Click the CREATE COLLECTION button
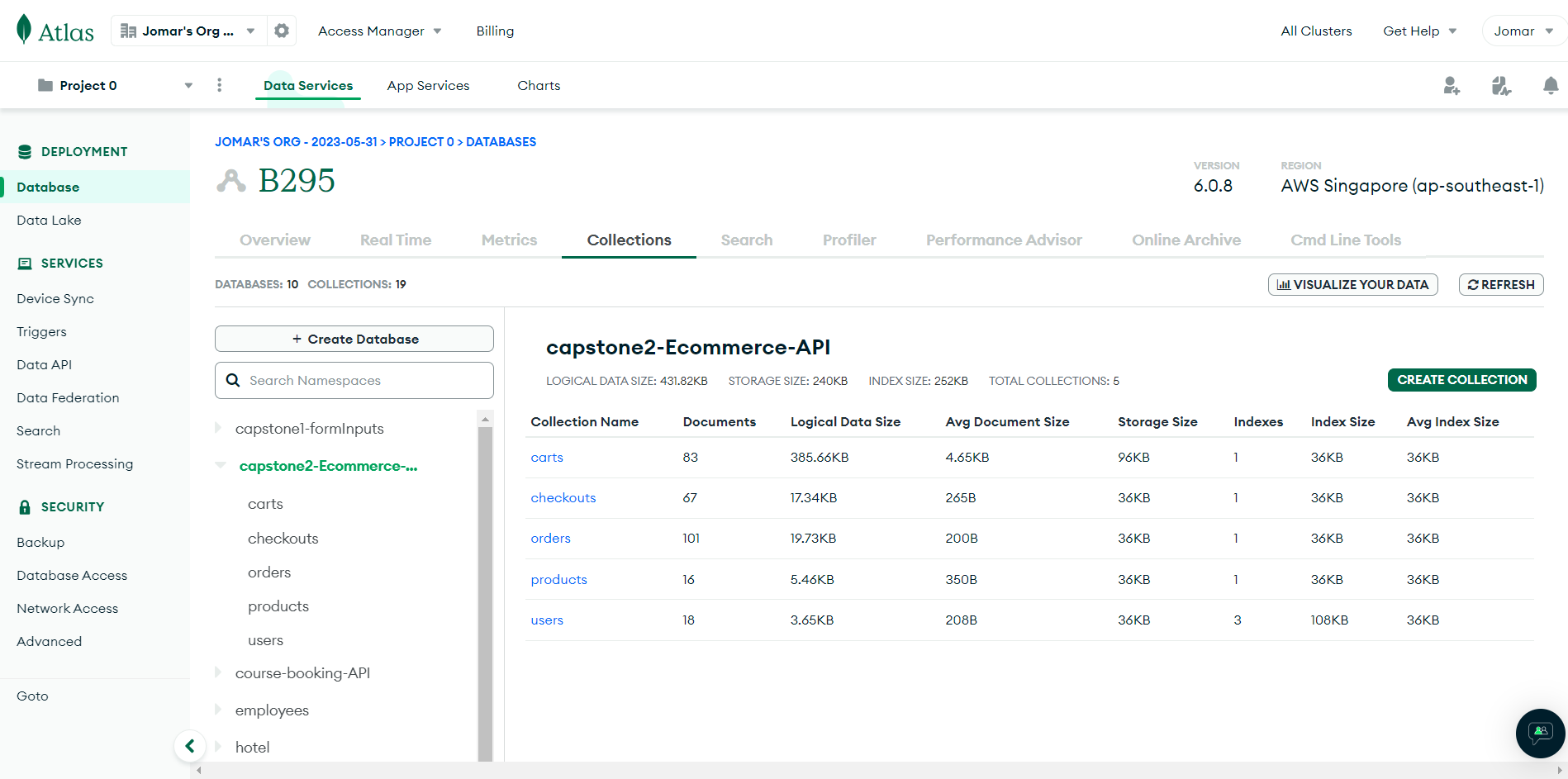Screen dimensions: 1568x779 1462,380
